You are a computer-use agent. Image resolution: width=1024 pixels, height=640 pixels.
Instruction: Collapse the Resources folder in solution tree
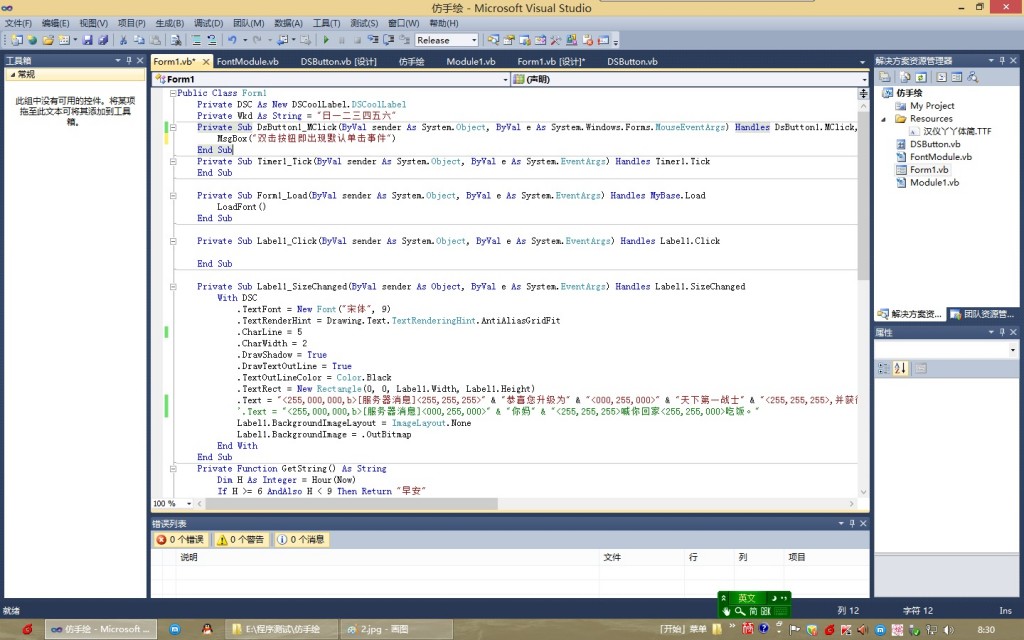click(x=886, y=119)
